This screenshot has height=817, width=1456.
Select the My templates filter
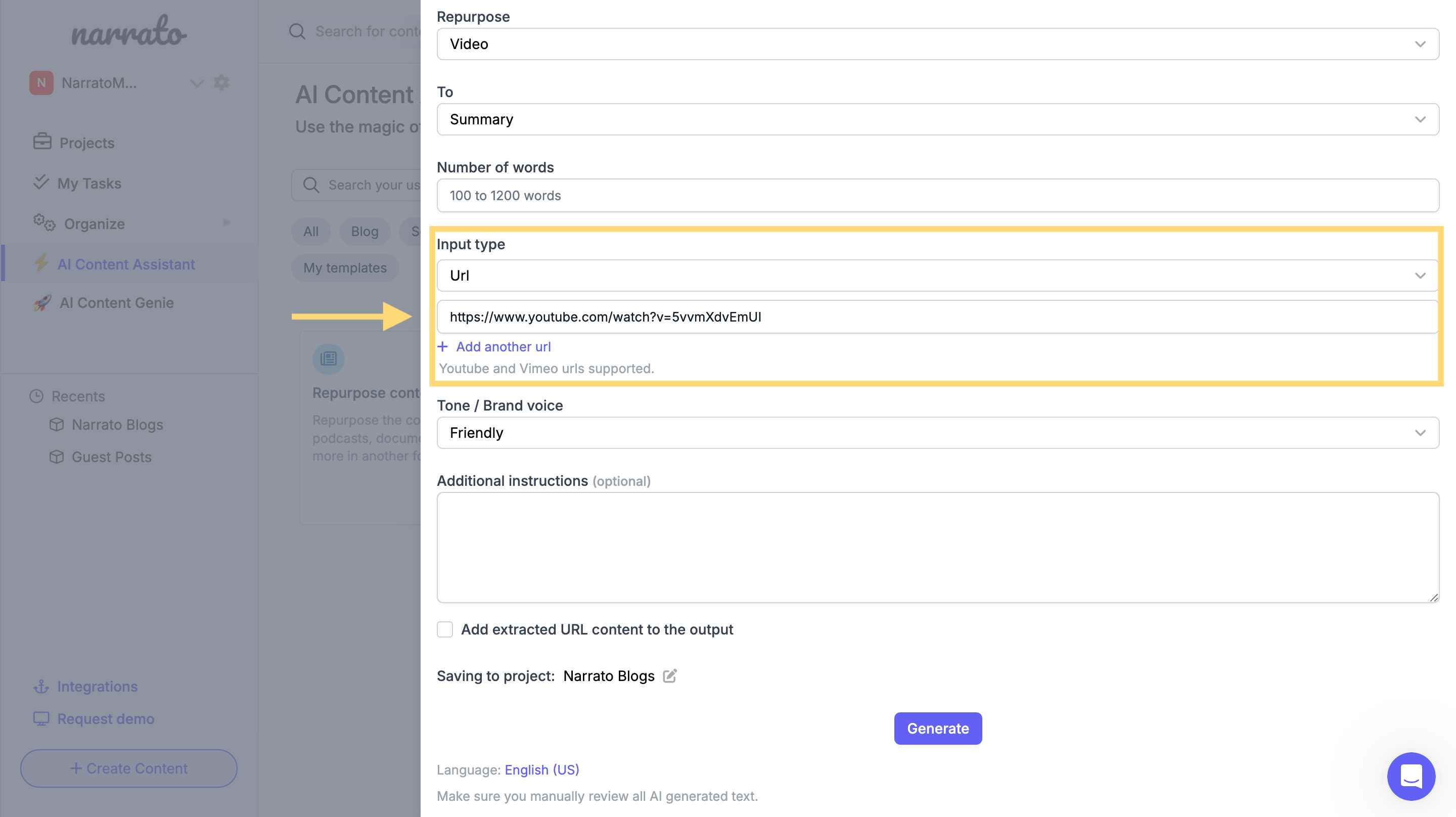(345, 267)
